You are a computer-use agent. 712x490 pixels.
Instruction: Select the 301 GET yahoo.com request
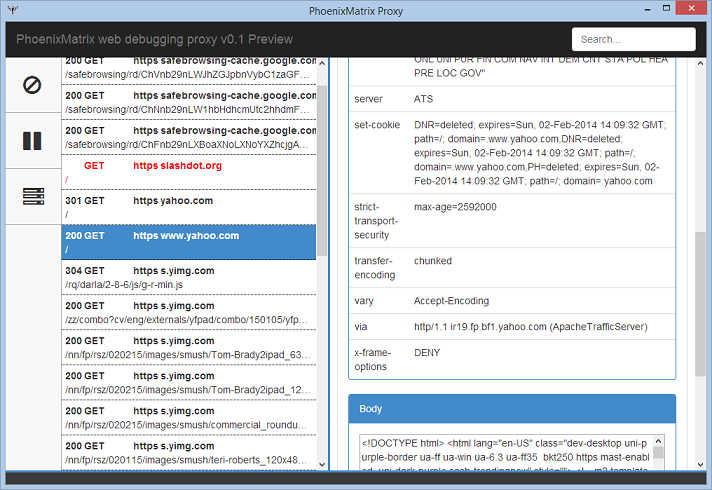(x=188, y=207)
